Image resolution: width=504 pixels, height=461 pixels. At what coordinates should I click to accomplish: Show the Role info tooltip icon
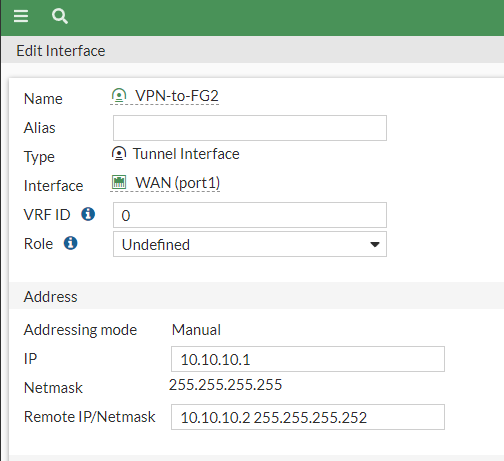pos(70,243)
